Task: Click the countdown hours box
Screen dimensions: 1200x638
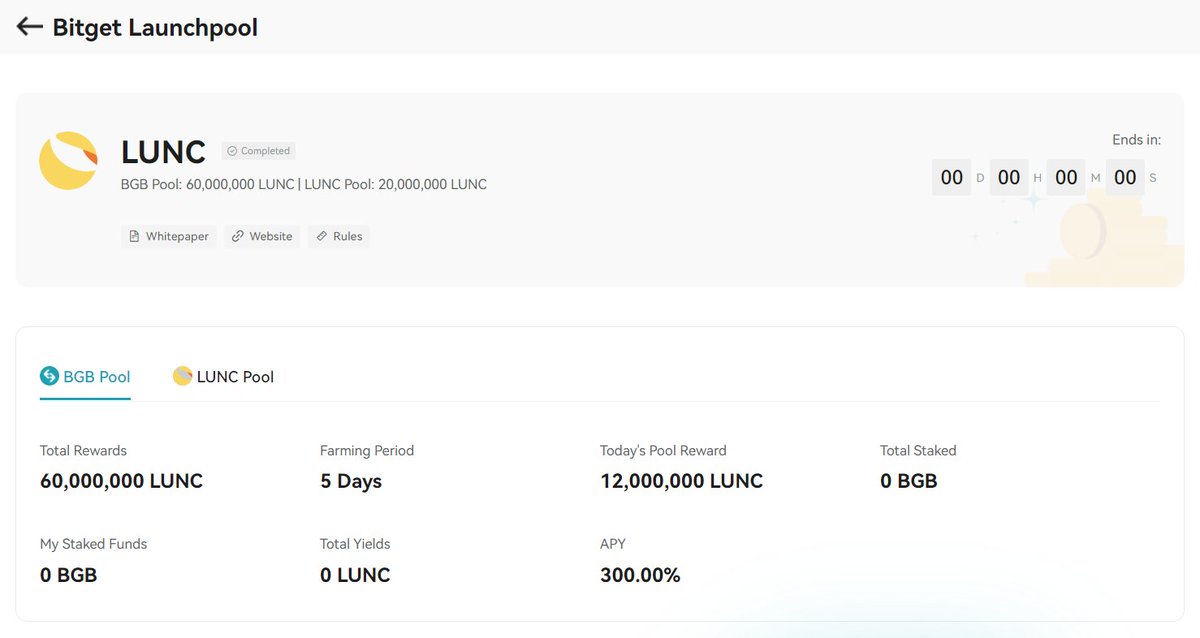Action: [1009, 178]
